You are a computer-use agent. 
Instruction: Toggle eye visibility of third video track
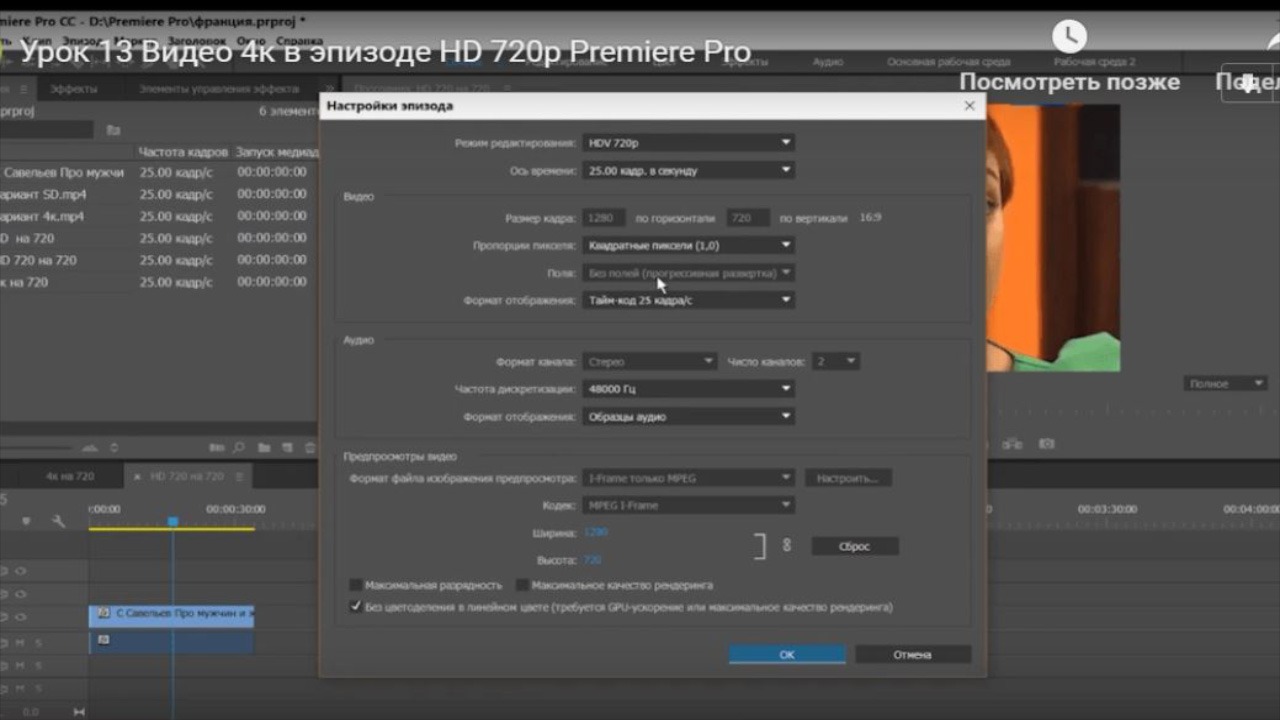click(20, 617)
